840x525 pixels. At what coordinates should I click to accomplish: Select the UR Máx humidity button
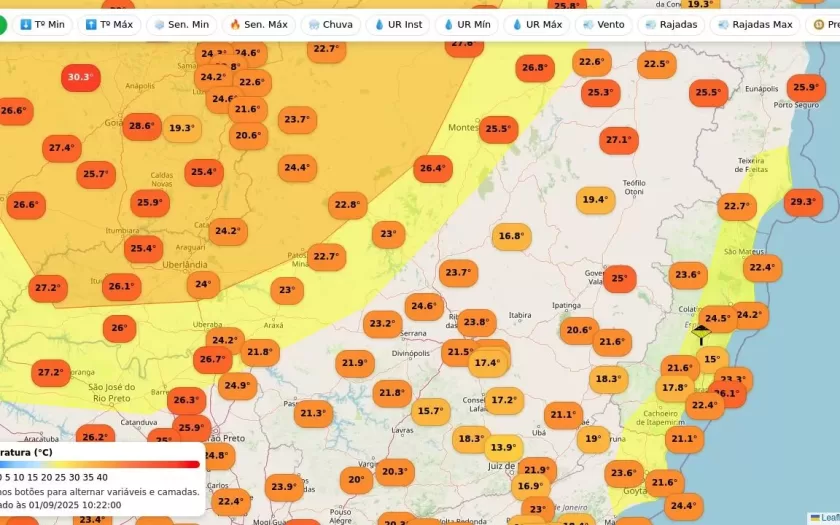537,24
